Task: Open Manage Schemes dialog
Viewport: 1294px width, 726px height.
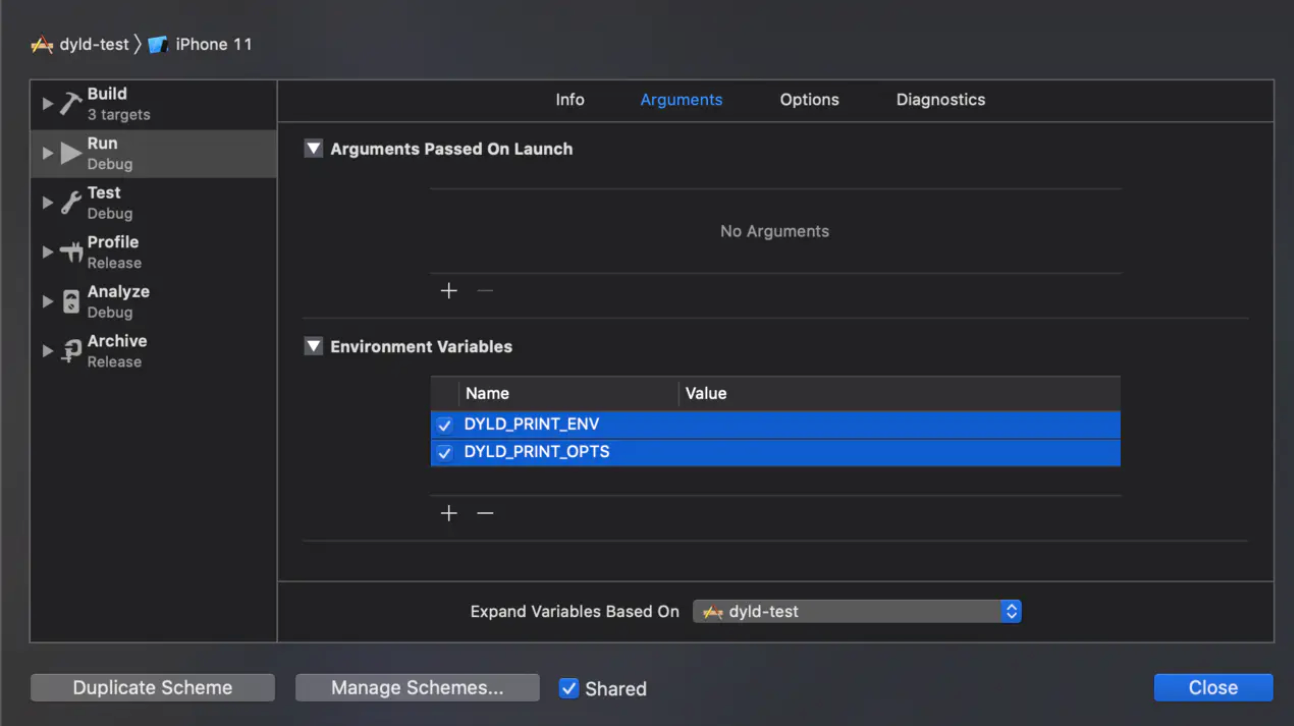Action: click(x=417, y=688)
